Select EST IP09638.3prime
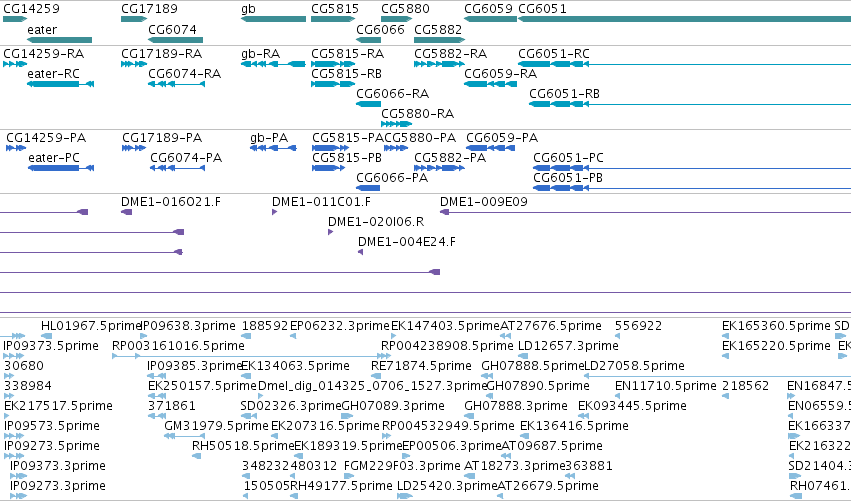851x501 pixels. (x=188, y=326)
